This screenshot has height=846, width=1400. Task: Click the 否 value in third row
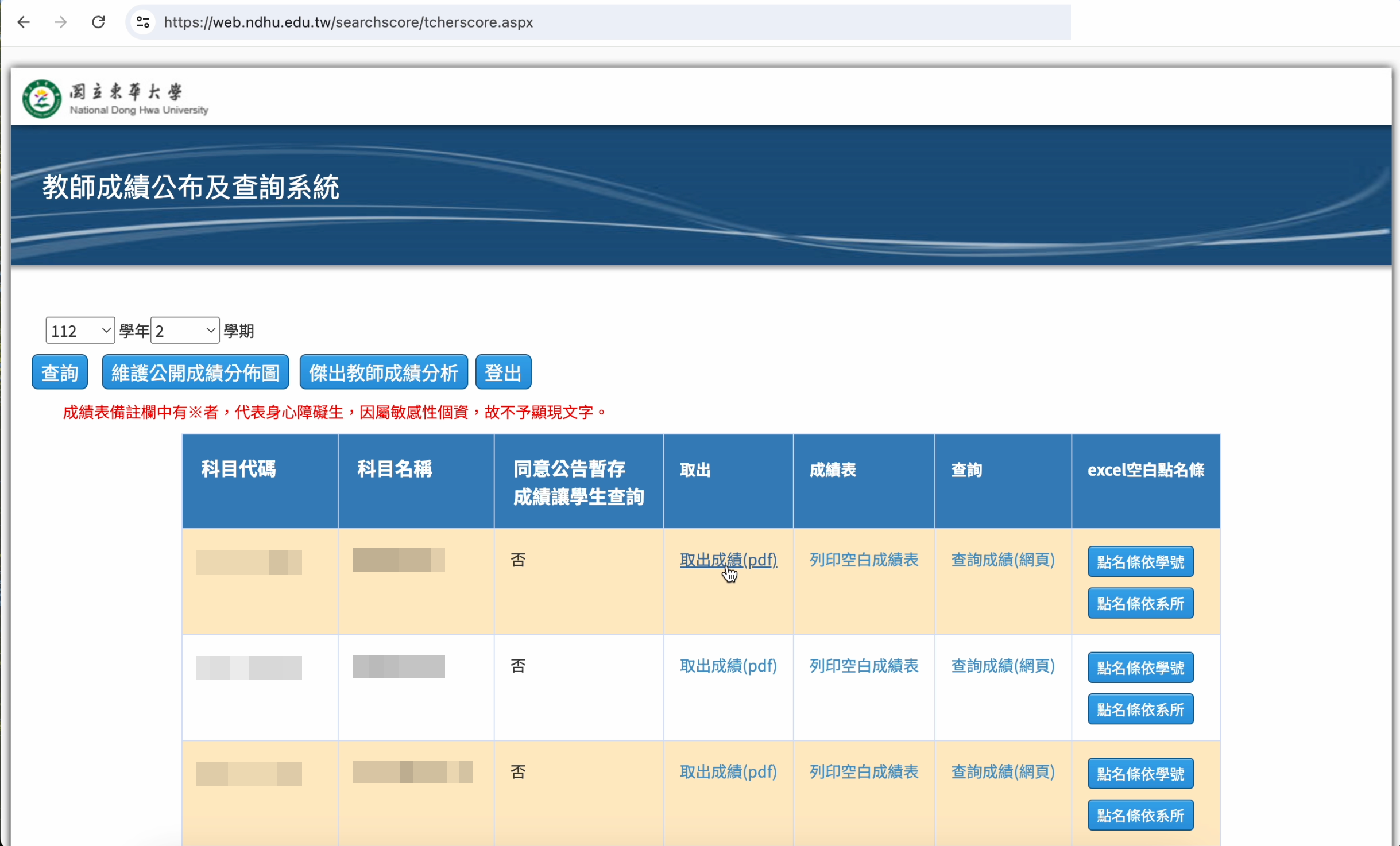click(518, 772)
